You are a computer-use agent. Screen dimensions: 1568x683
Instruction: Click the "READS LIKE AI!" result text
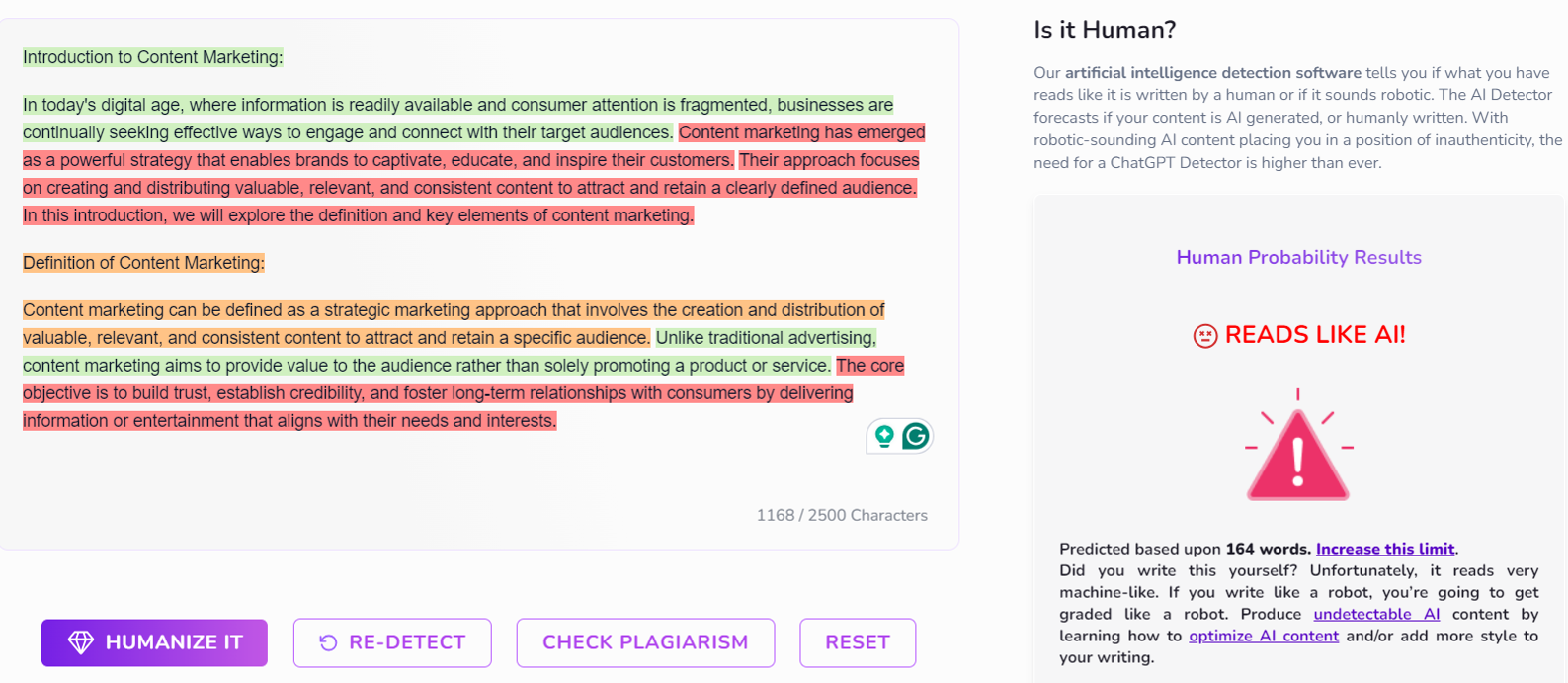[x=1314, y=335]
